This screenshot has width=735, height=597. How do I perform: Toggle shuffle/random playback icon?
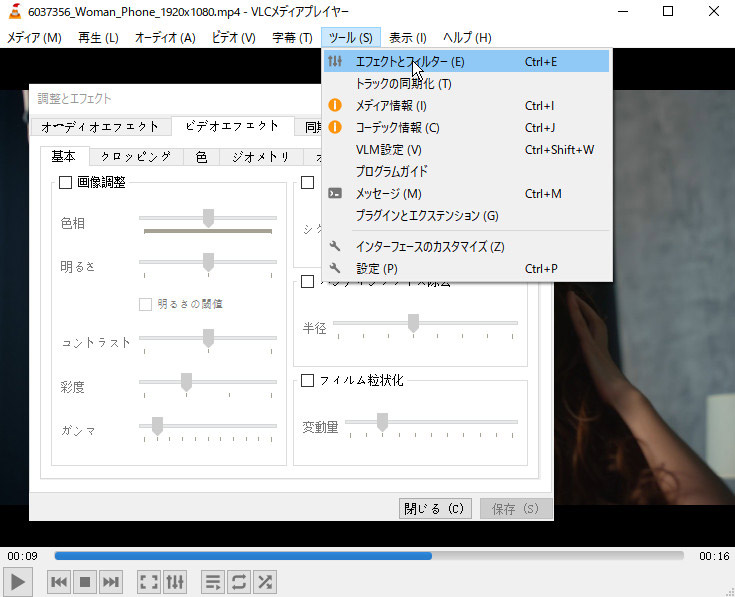[265, 582]
